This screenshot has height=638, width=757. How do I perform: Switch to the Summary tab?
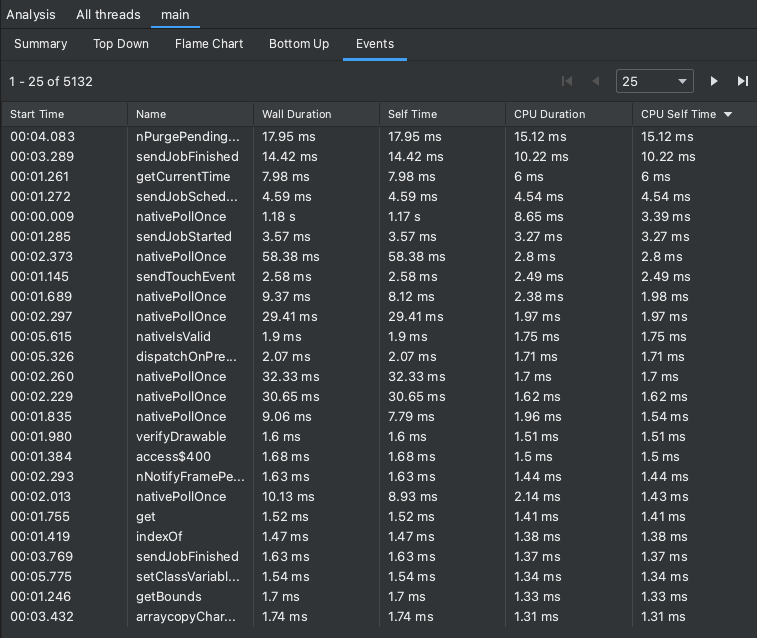(x=41, y=44)
